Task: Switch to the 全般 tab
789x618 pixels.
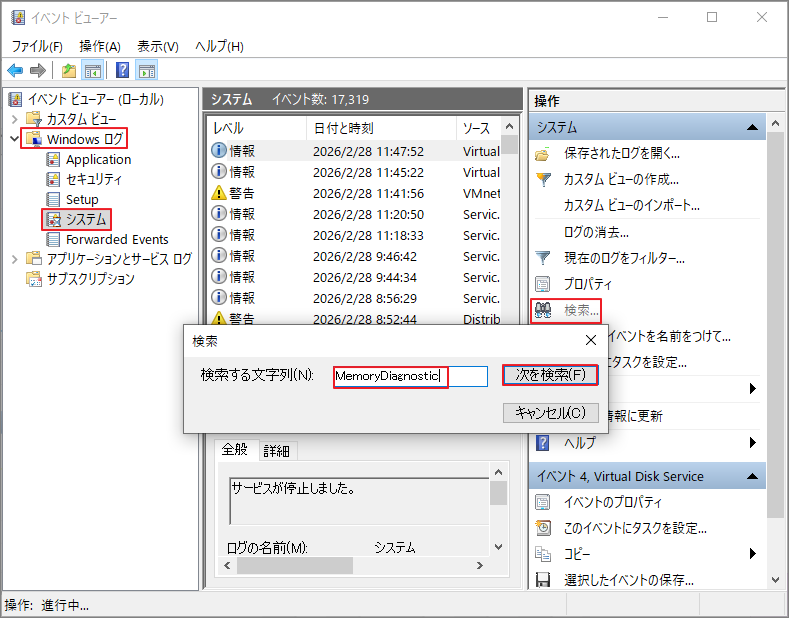Action: [x=234, y=449]
